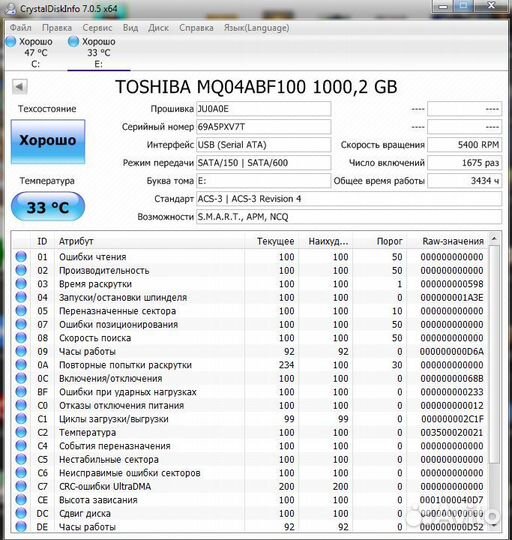The width and height of the screenshot is (512, 540).
Task: Click status icon for C6 Неисправимые ошибки секторов
Action: click(21, 472)
